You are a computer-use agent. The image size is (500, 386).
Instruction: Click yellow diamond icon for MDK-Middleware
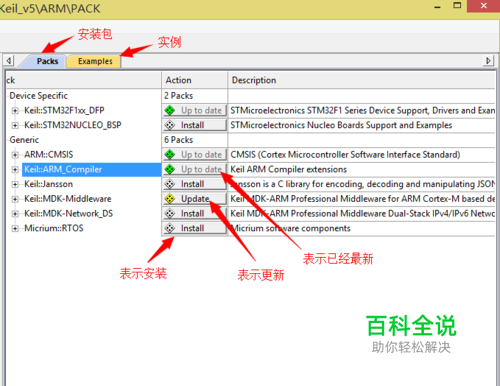[170, 199]
